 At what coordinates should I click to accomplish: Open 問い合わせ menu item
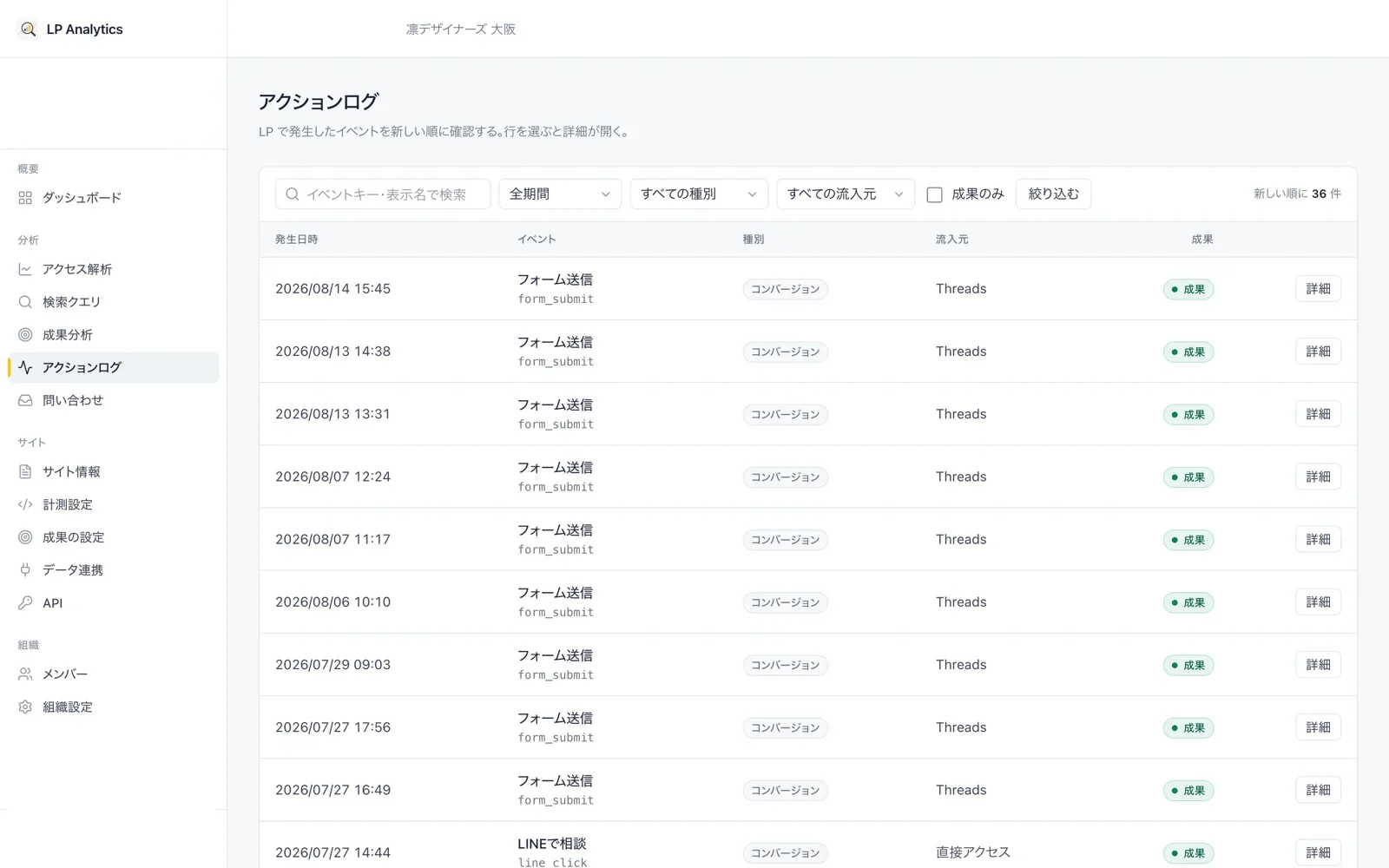click(113, 400)
